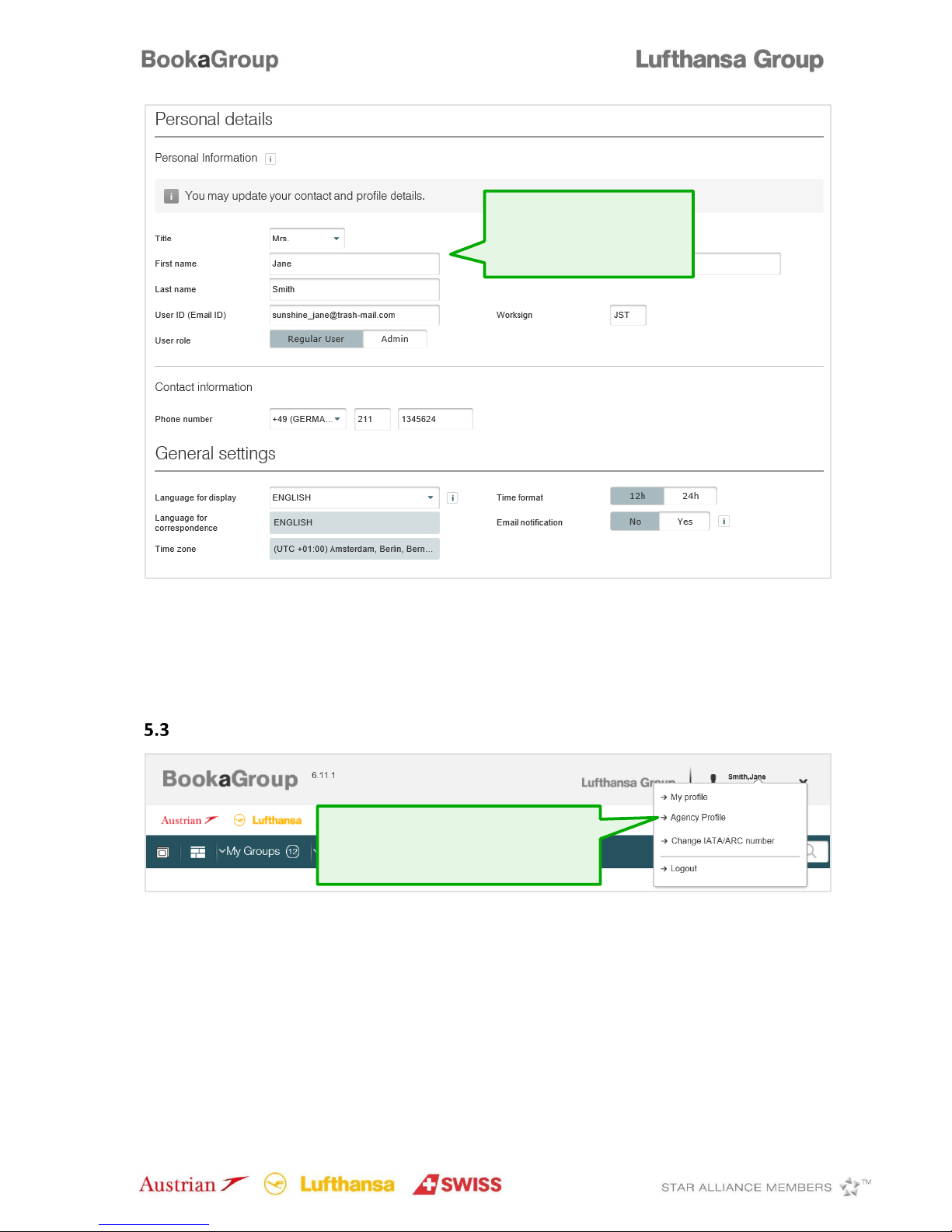Click the info icon in the update notice banner

171,196
